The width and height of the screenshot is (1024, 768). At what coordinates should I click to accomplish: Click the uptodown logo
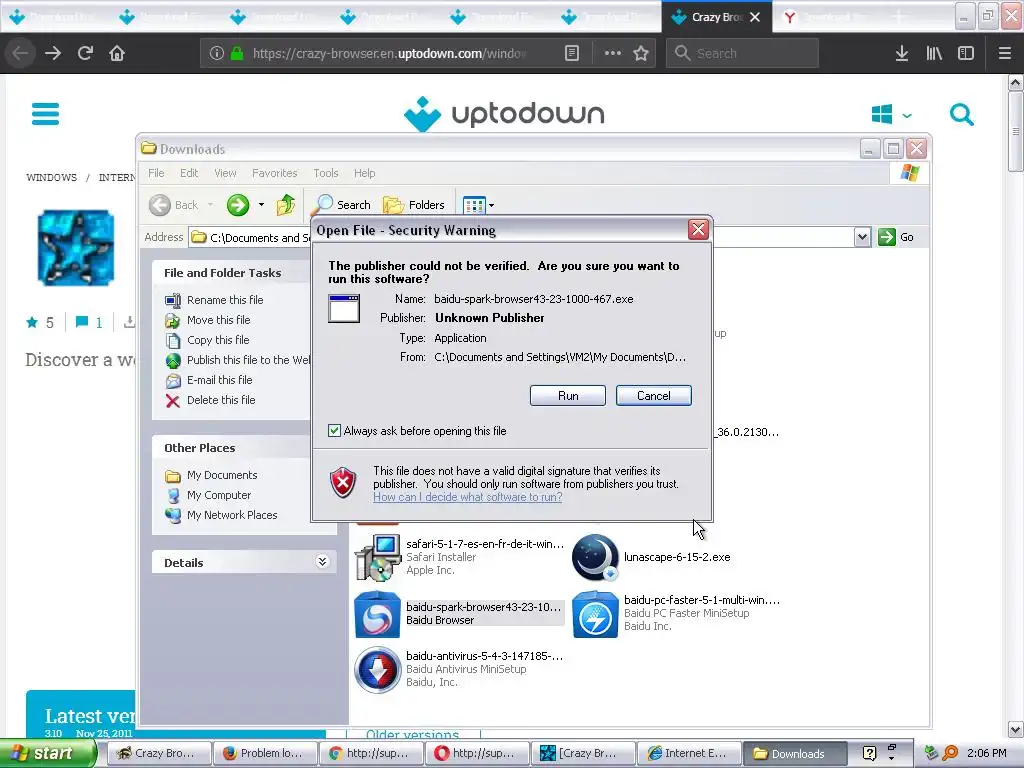pos(504,114)
